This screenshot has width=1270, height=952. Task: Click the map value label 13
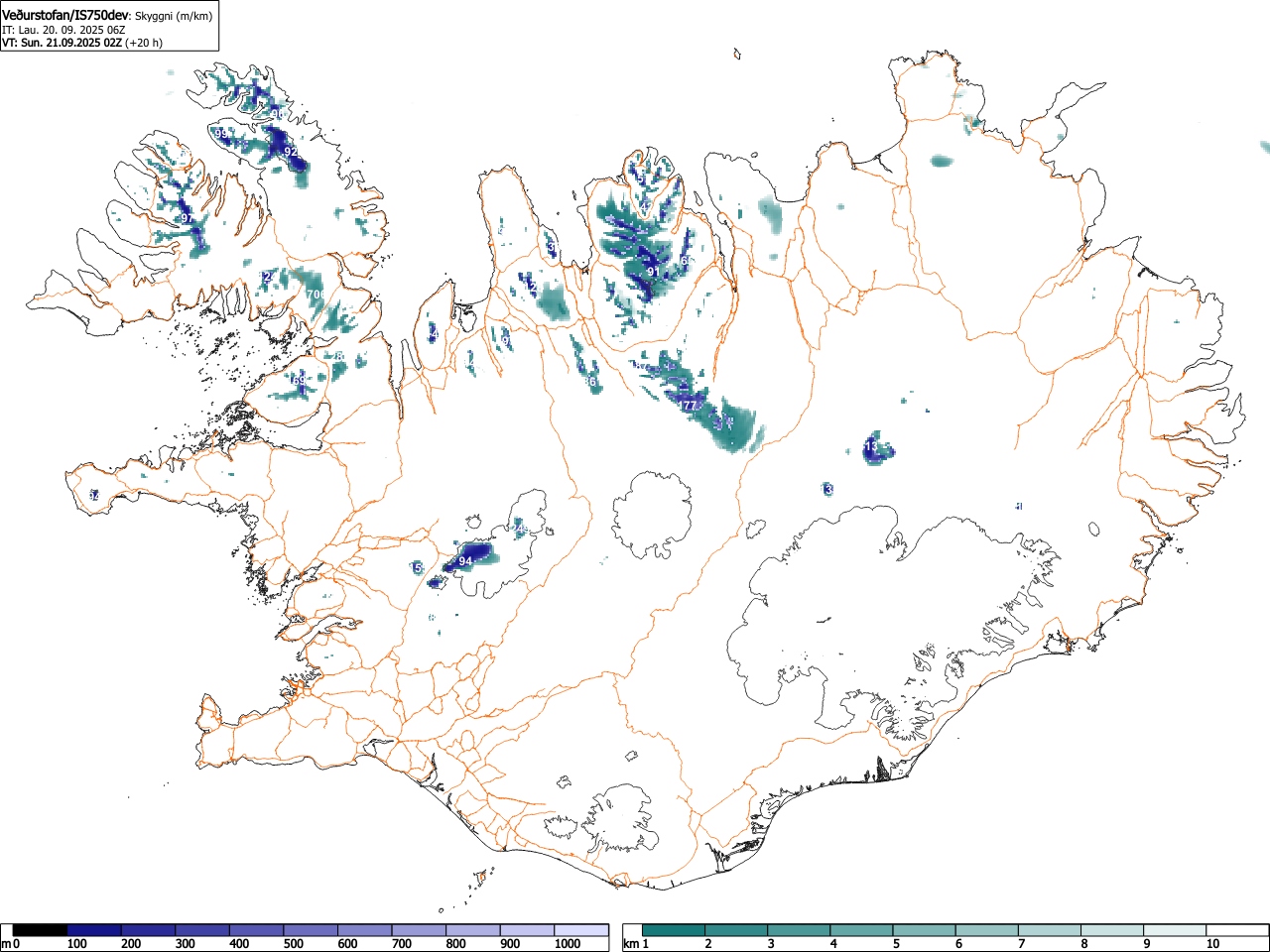pyautogui.click(x=871, y=447)
